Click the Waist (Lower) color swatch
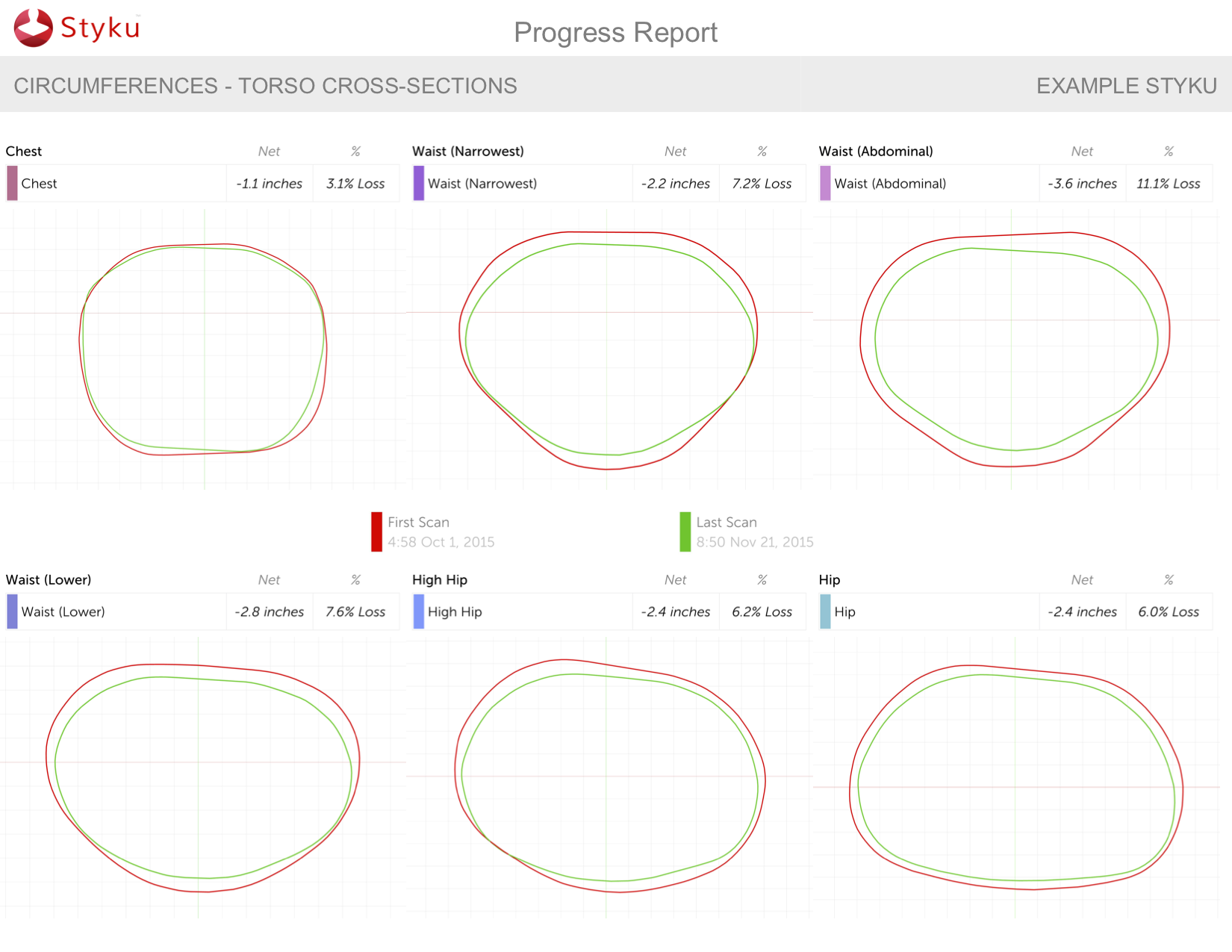Screen dimensions: 1232x952 [12, 612]
